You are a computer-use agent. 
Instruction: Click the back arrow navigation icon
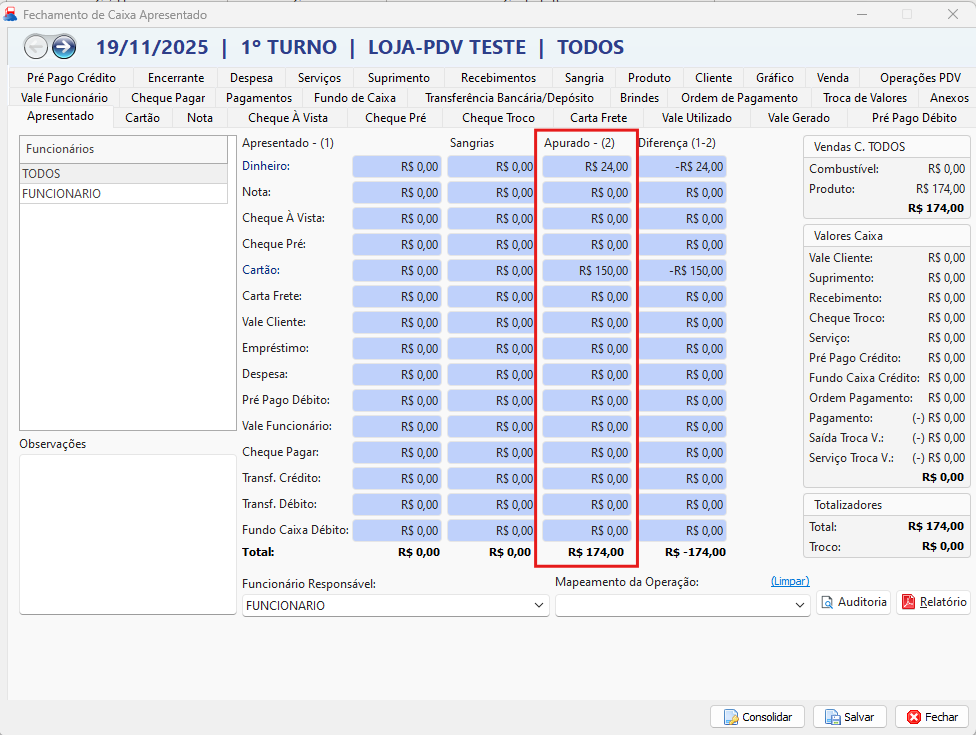click(36, 47)
